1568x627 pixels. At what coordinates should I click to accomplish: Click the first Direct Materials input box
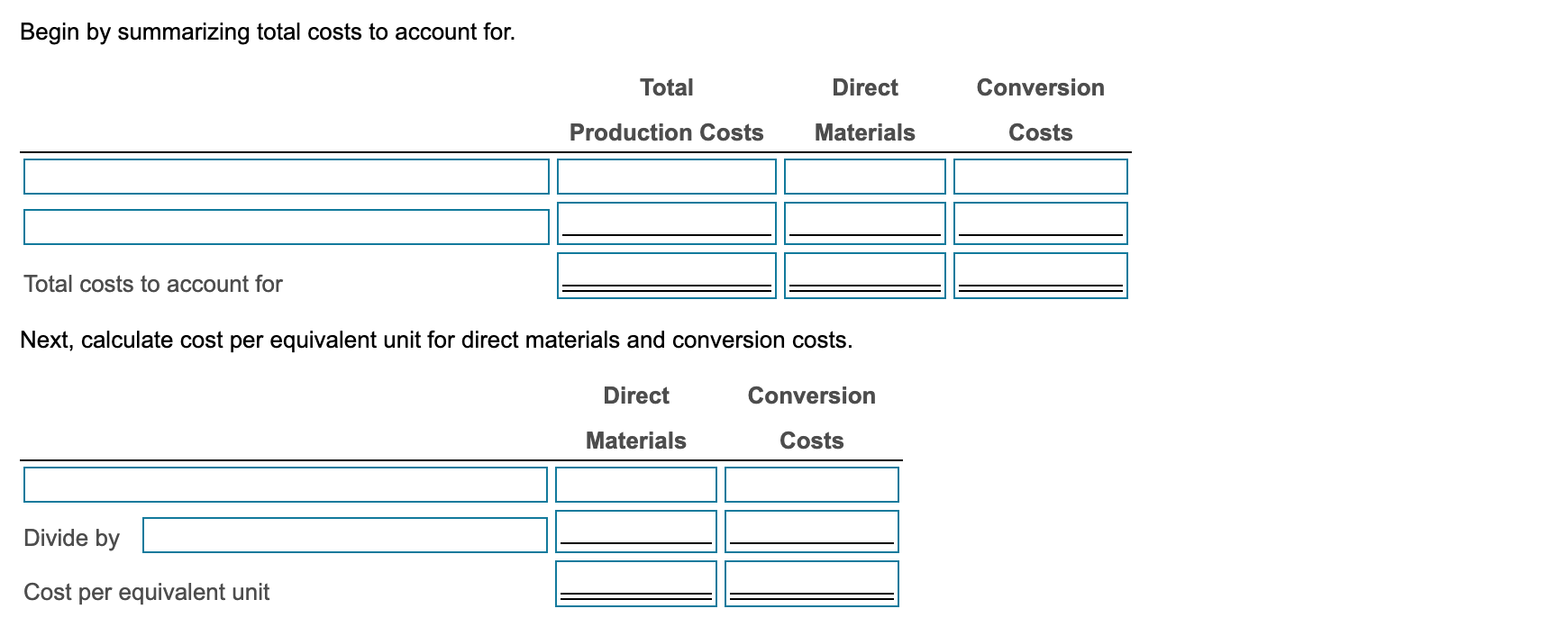[864, 177]
